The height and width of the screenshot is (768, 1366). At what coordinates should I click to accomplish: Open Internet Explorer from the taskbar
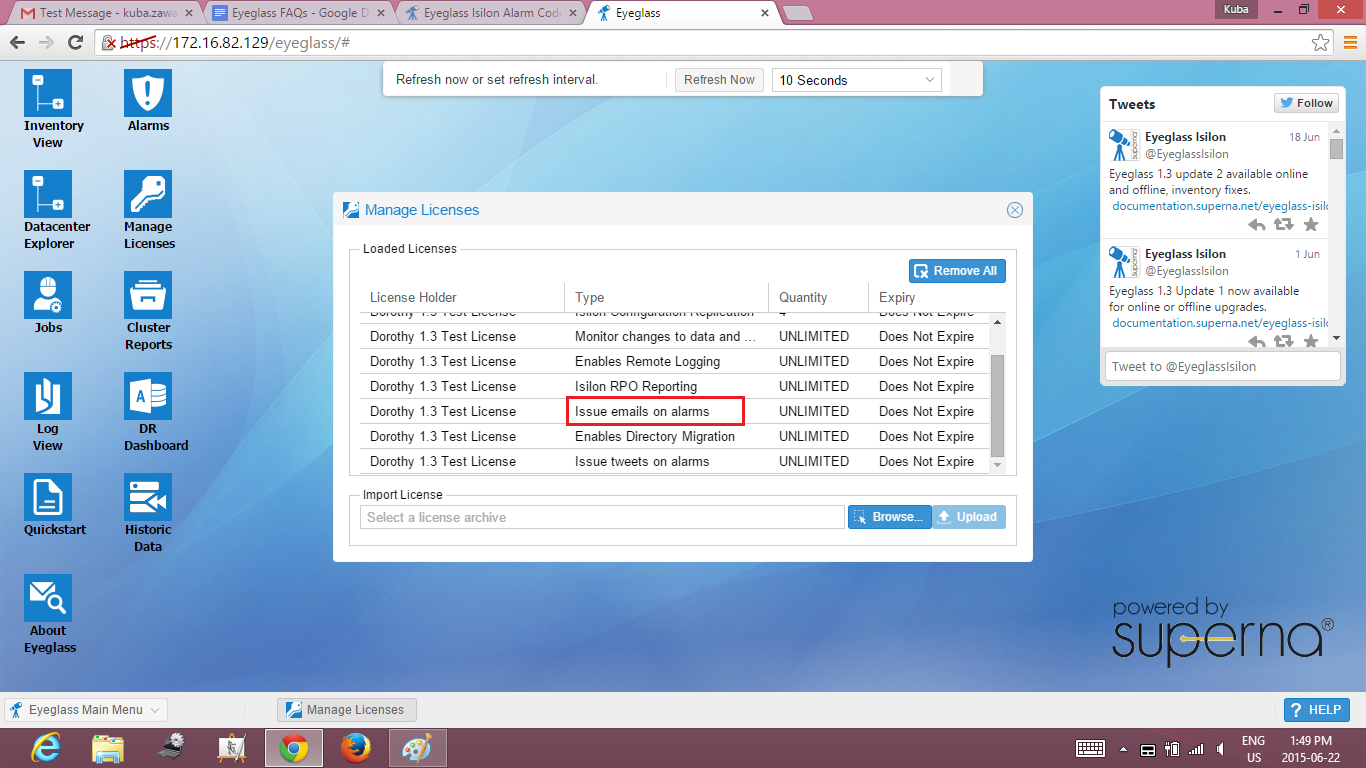point(46,748)
